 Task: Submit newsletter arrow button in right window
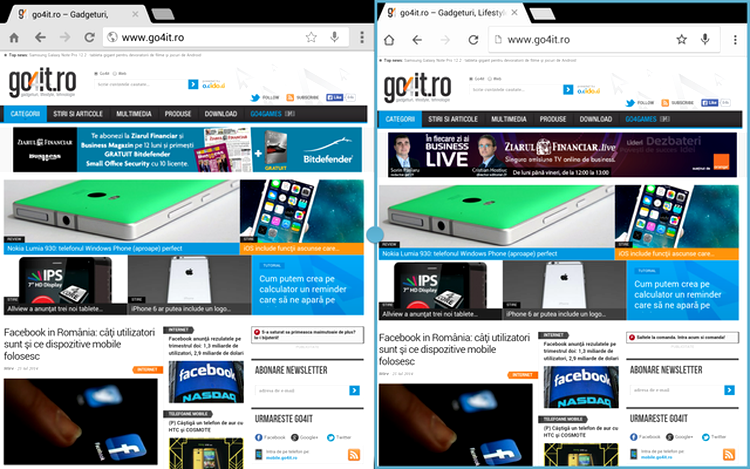click(x=729, y=390)
